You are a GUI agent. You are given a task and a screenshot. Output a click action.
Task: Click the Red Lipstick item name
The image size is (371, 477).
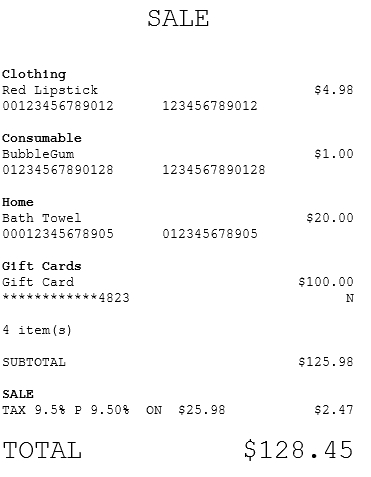pyautogui.click(x=50, y=90)
